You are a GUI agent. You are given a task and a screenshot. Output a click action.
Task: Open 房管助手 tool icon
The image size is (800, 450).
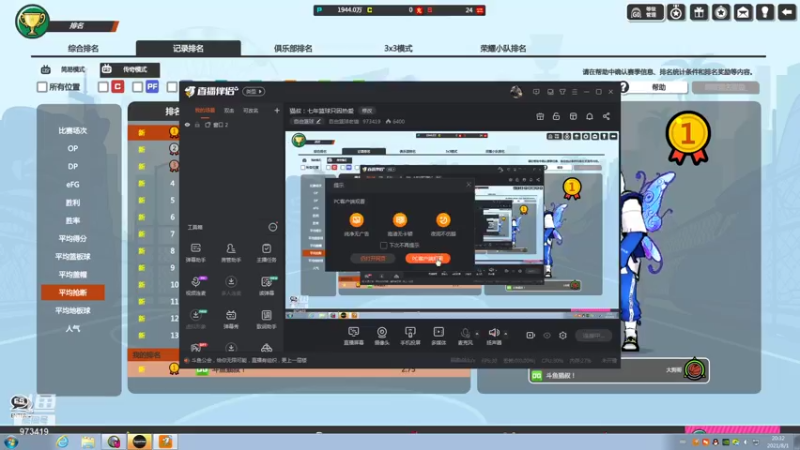231,253
